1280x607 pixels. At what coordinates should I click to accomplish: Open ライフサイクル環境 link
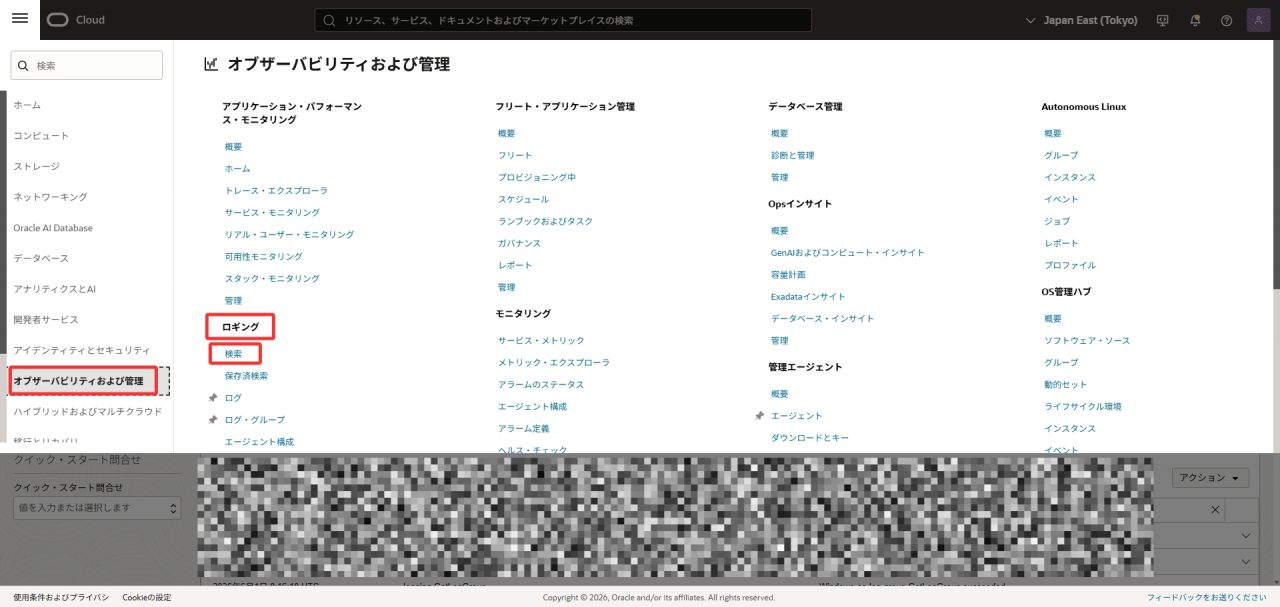click(x=1083, y=407)
